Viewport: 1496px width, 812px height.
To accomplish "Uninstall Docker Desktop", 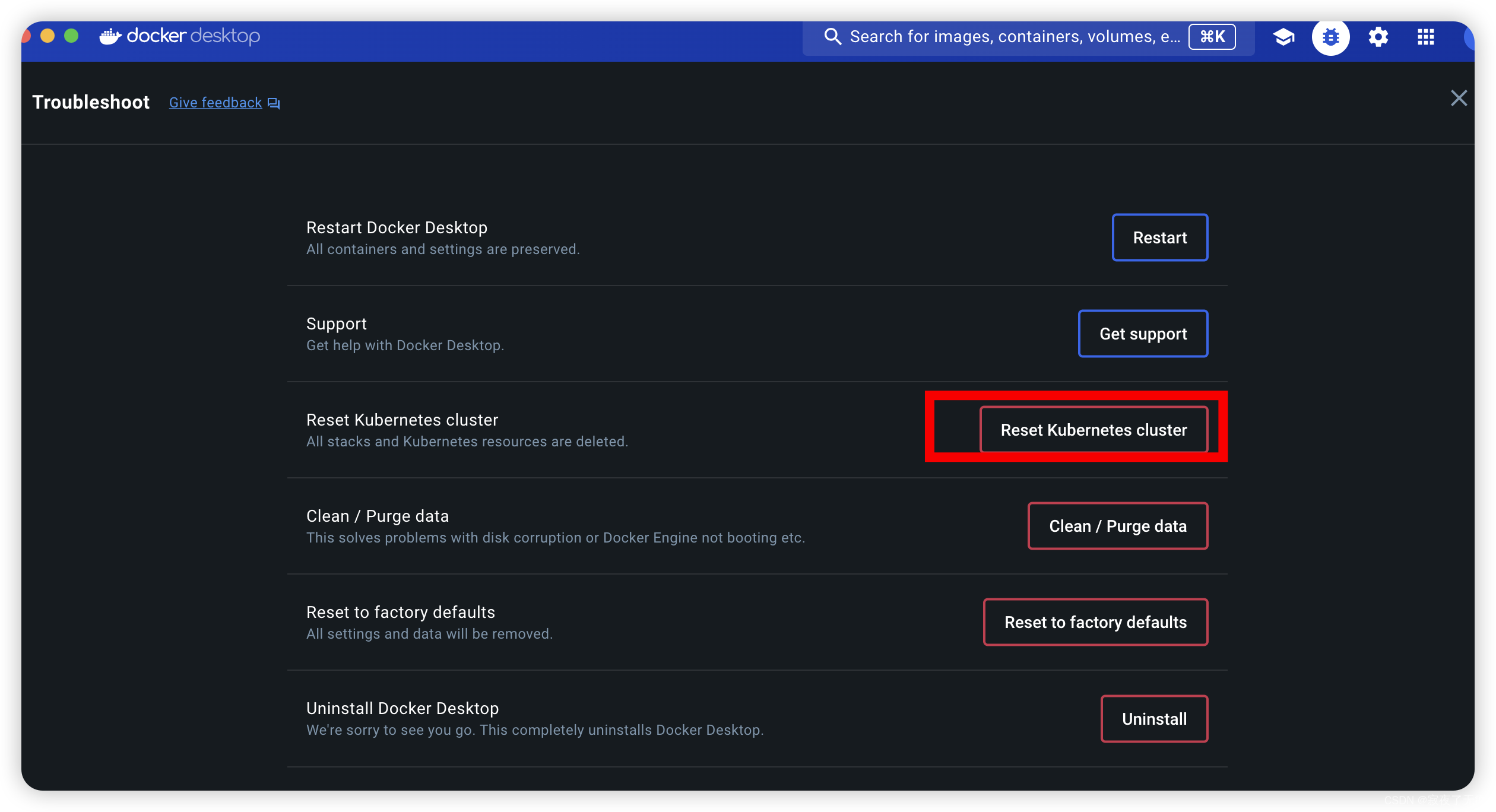I will coord(1154,718).
